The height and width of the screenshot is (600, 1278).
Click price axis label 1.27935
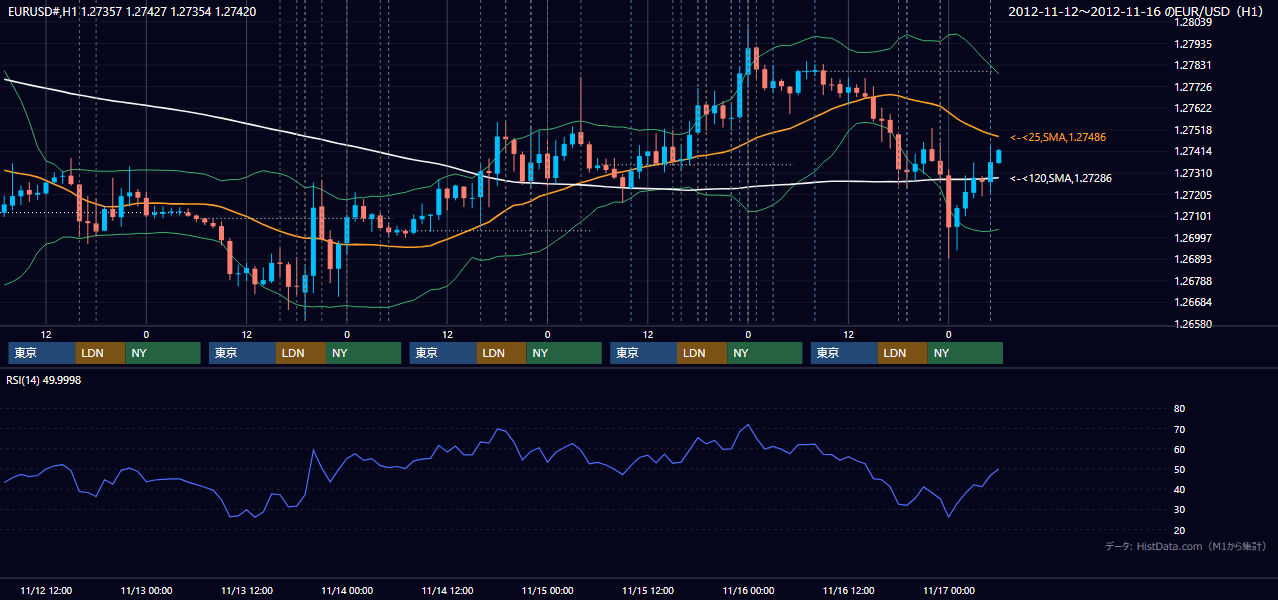[1194, 44]
